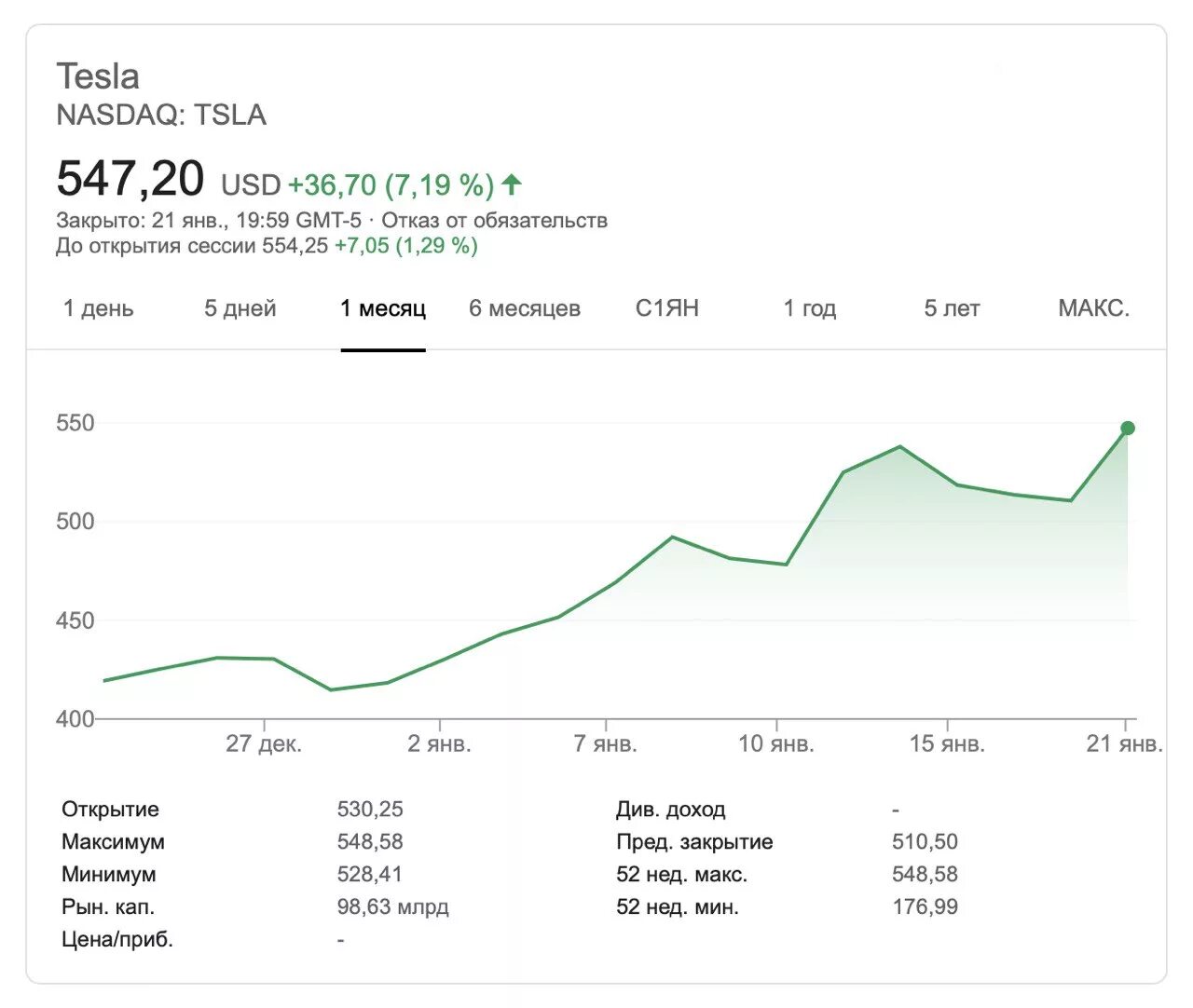1193x1008 pixels.
Task: Click the 'Див. доход' label
Action: click(671, 809)
